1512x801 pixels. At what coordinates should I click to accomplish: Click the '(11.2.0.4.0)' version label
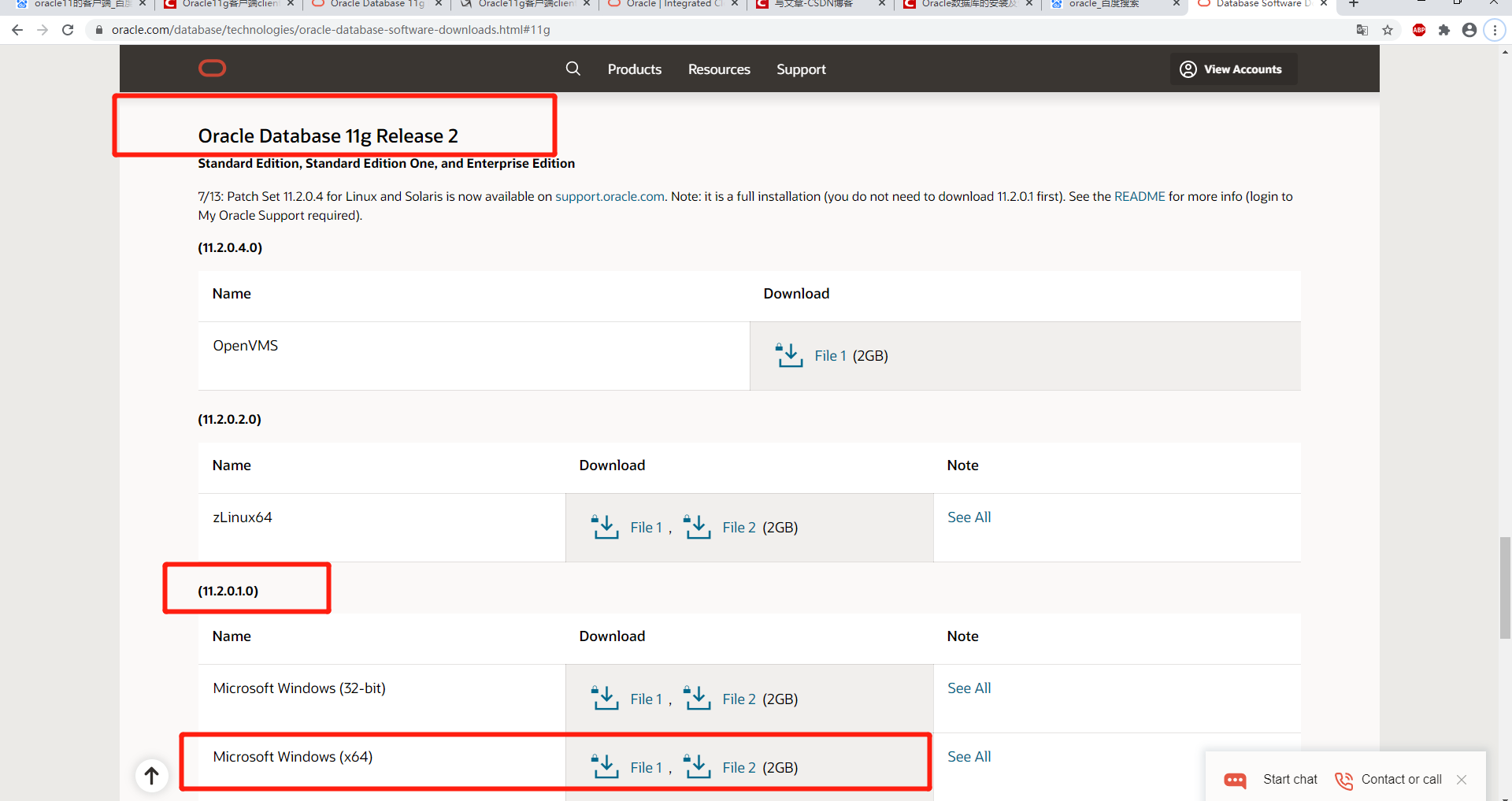230,247
